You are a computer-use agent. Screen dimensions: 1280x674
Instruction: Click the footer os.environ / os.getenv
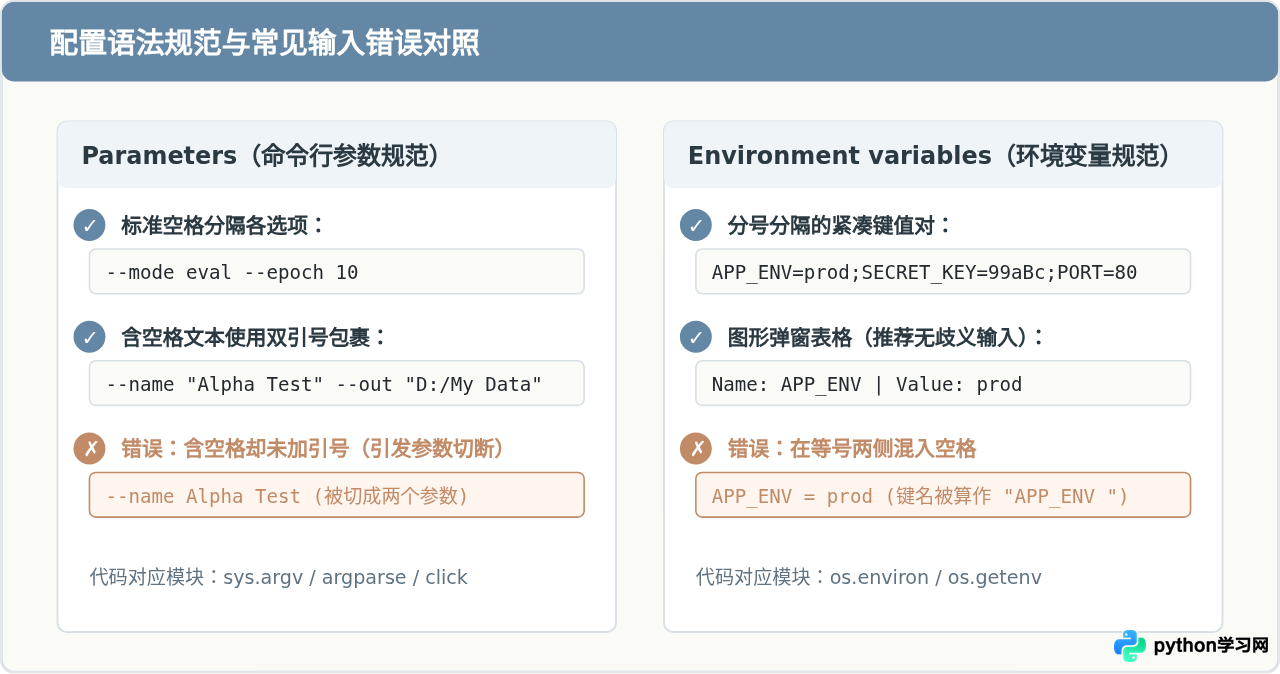[x=869, y=577]
